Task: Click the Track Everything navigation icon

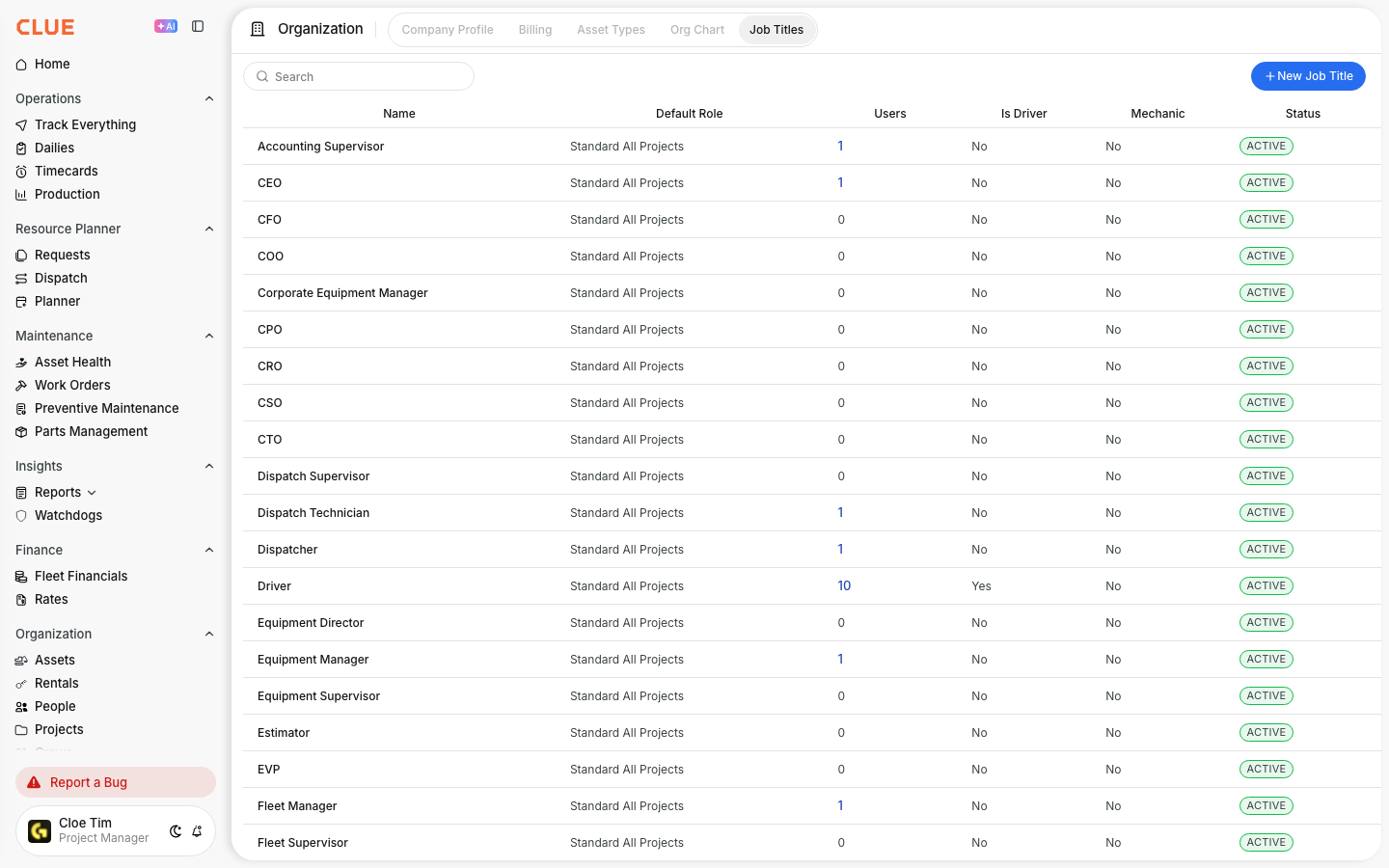Action: 21,125
